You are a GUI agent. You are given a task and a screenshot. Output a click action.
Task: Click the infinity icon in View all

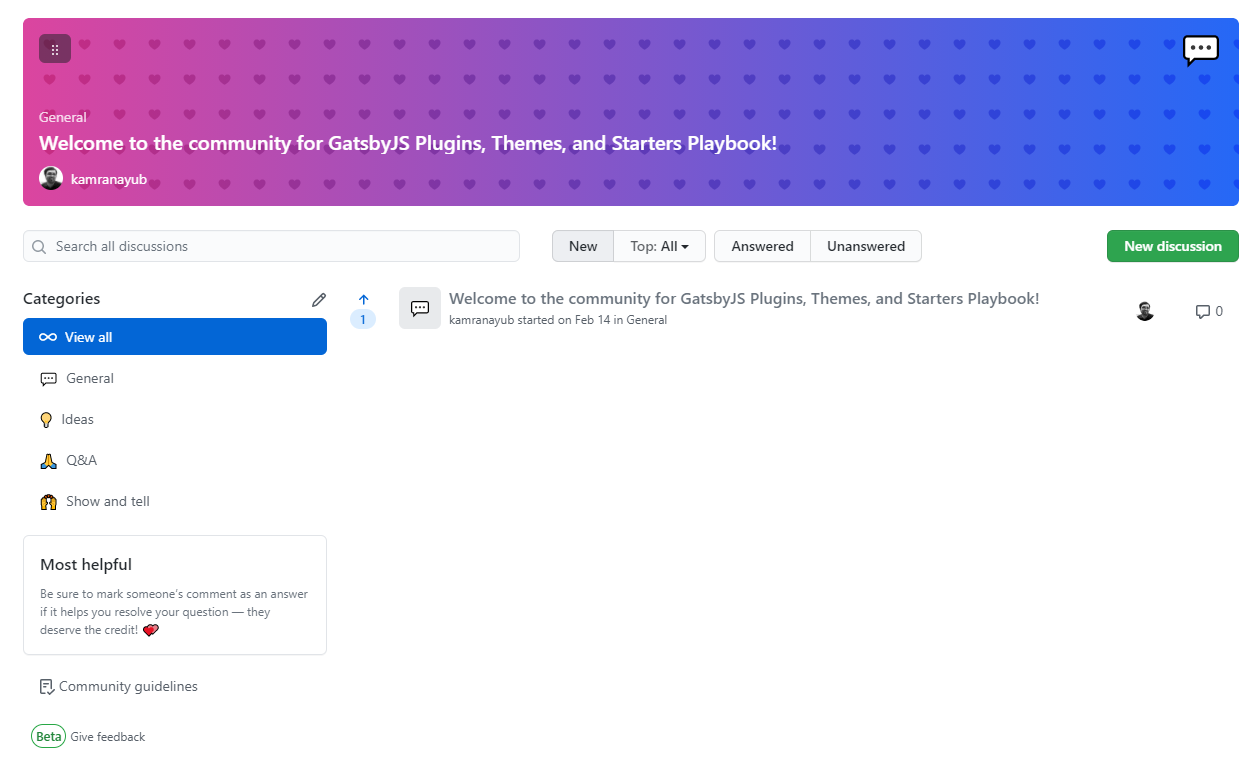[48, 337]
